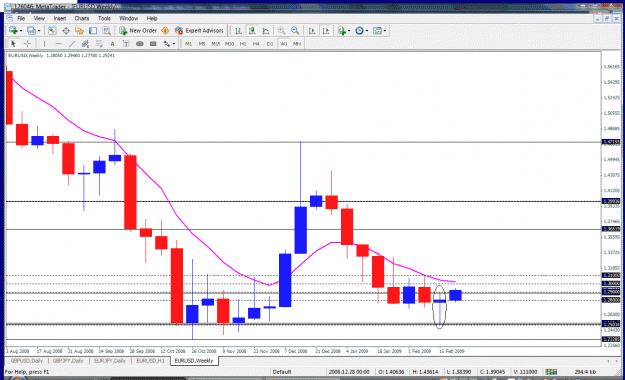Toggle the Navigator folder-star icon

(x=79, y=31)
